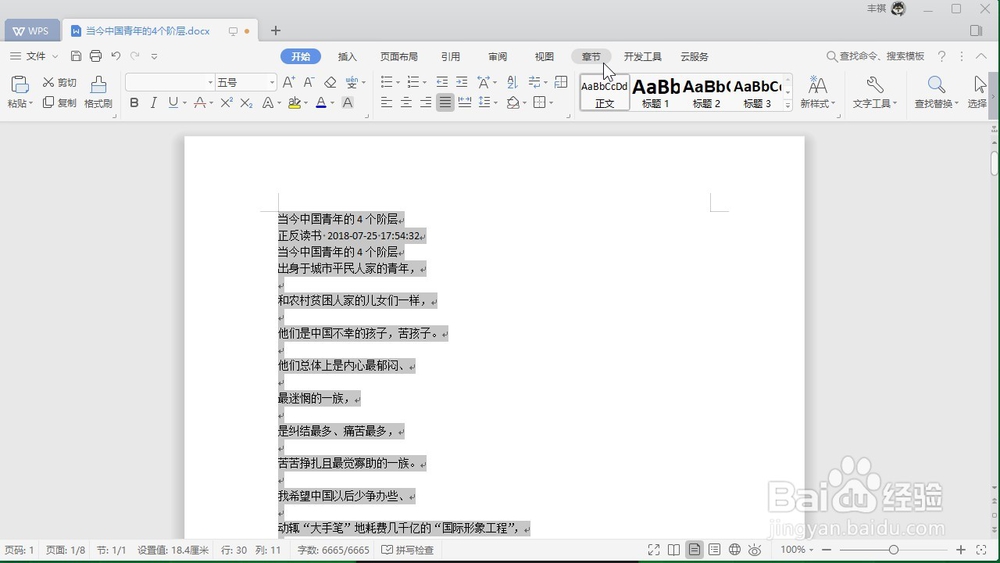This screenshot has height=563, width=1000.
Task: Click the 复制 (Copy) button
Action: (59, 103)
